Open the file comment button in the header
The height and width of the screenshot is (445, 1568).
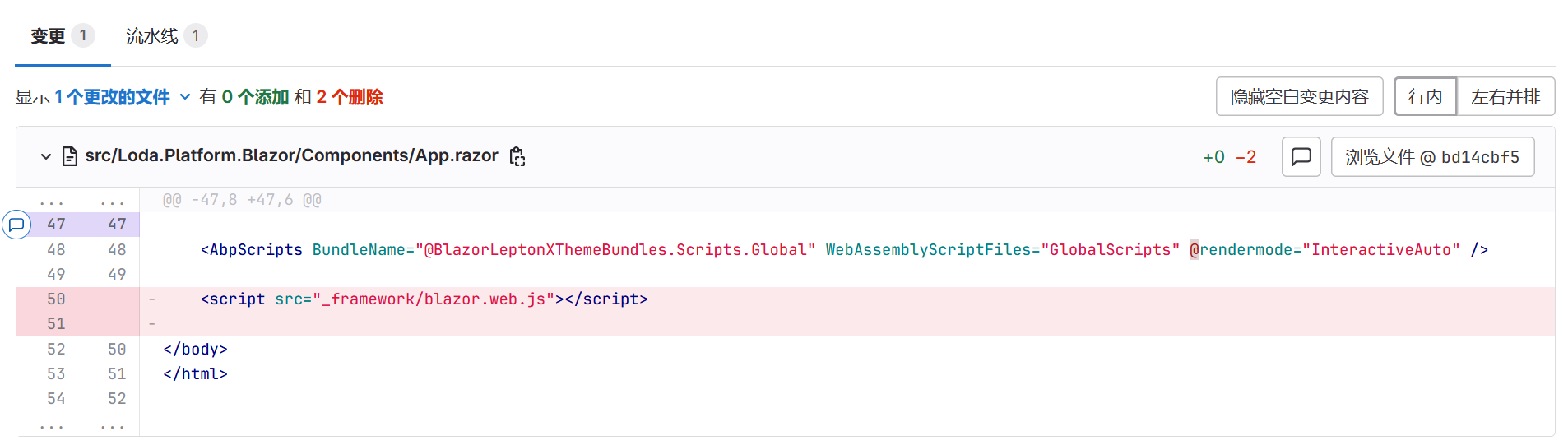1301,156
